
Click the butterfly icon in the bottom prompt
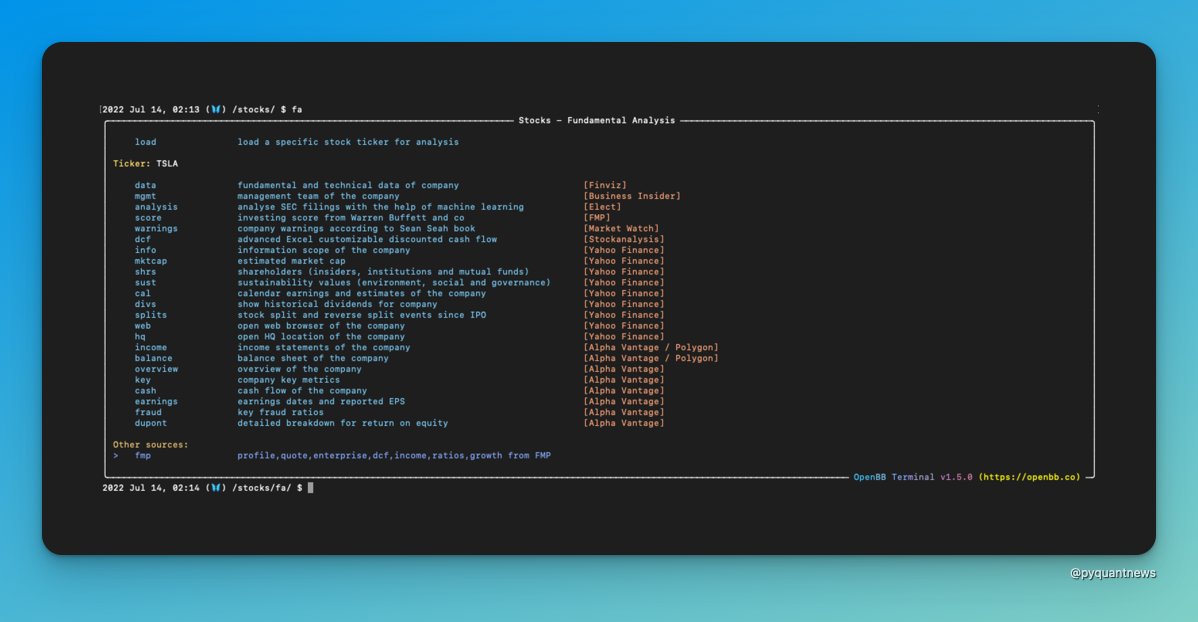(216, 488)
